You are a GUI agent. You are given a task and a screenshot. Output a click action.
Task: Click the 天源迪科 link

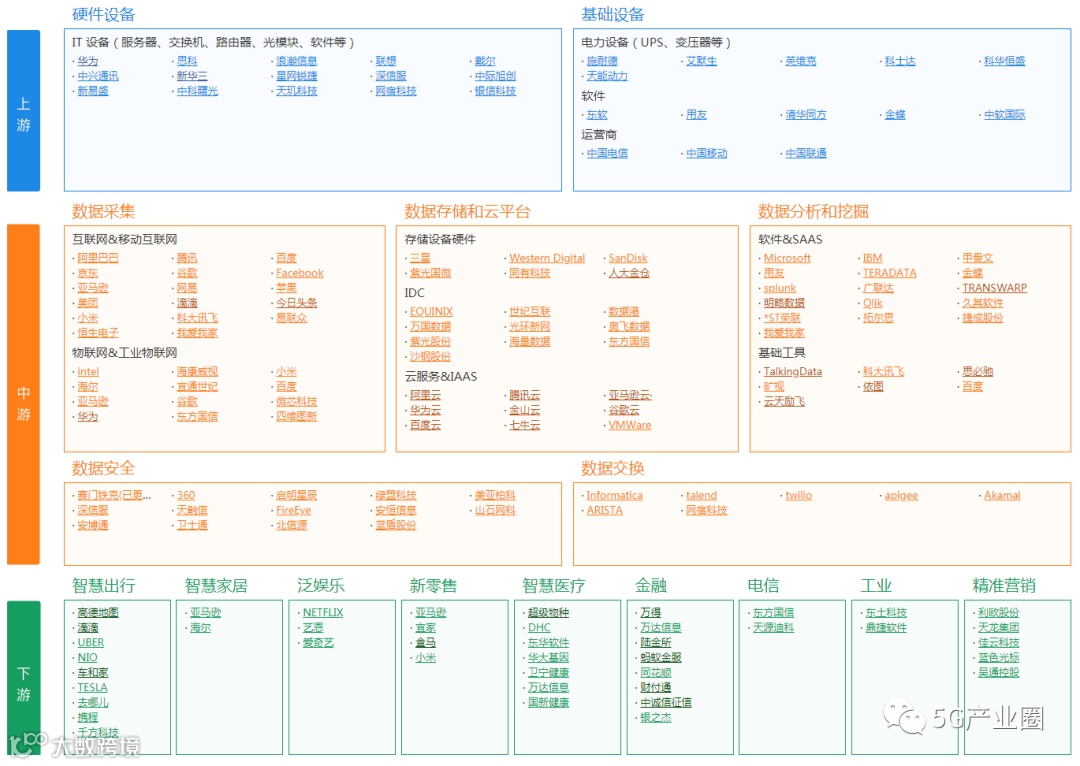773,628
